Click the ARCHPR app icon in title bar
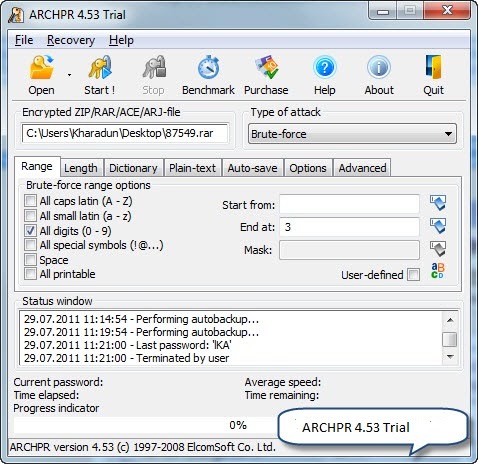The width and height of the screenshot is (478, 464). tap(16, 15)
